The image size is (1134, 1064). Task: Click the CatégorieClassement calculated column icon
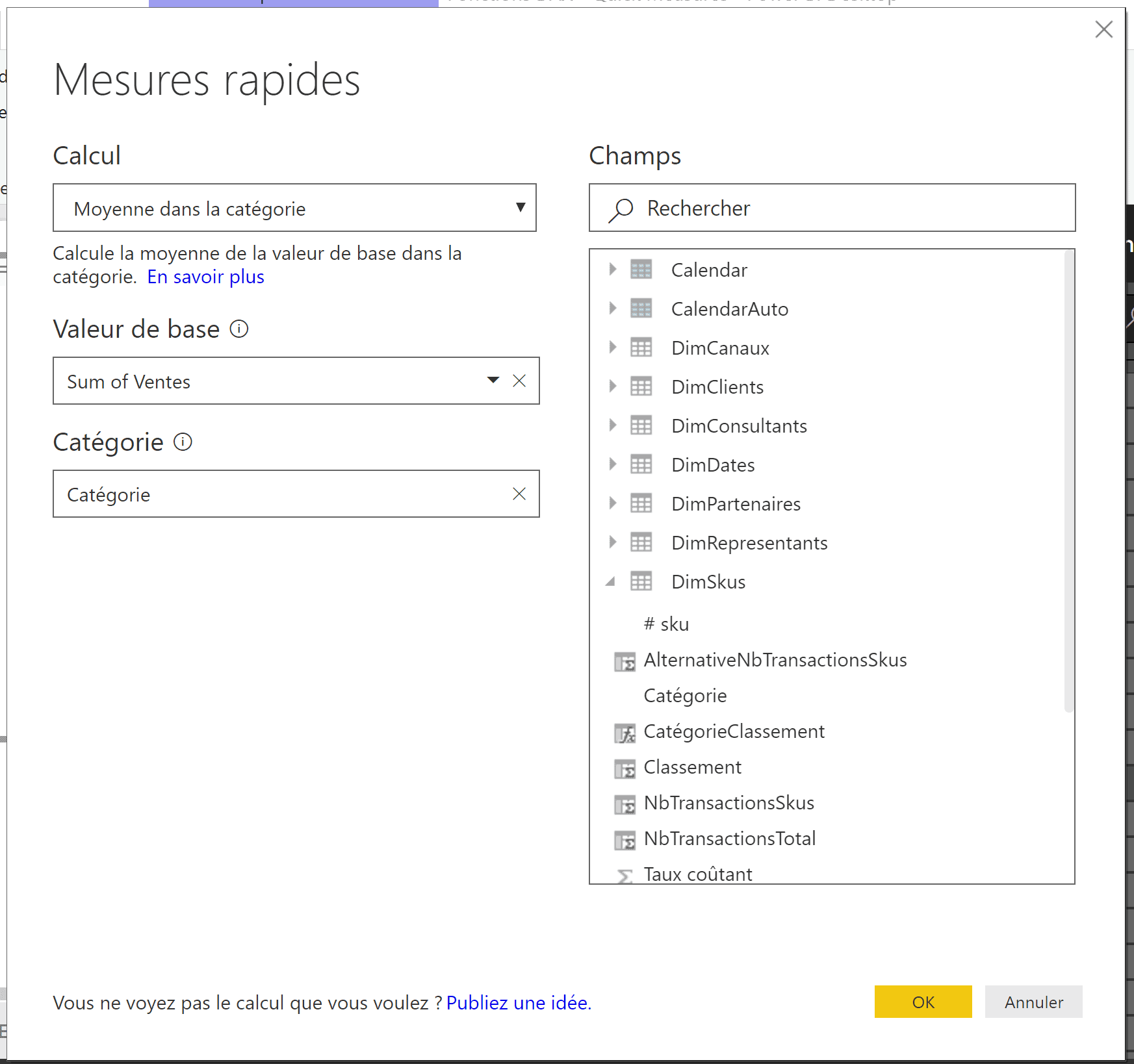625,733
